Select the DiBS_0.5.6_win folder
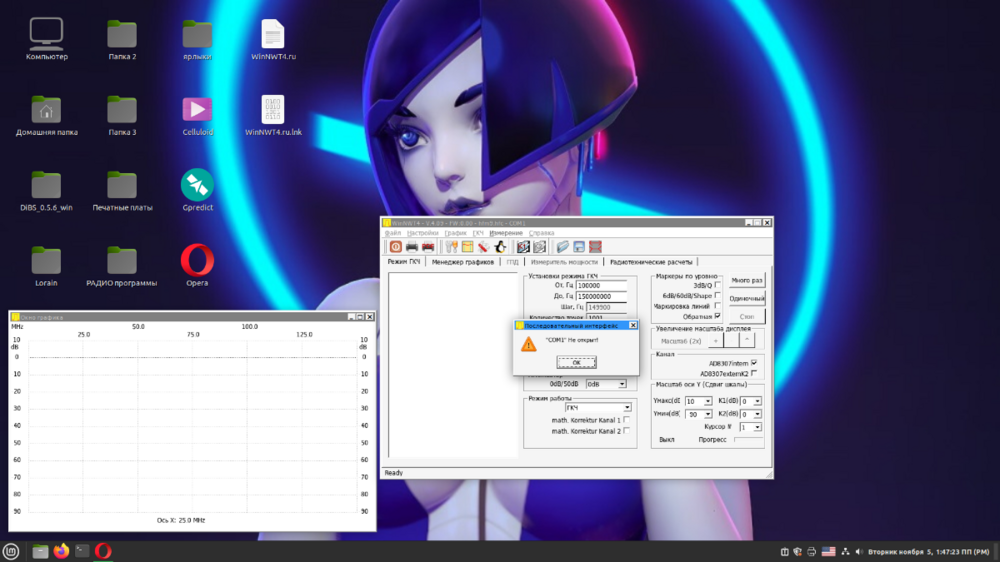The height and width of the screenshot is (562, 1000). click(x=47, y=190)
